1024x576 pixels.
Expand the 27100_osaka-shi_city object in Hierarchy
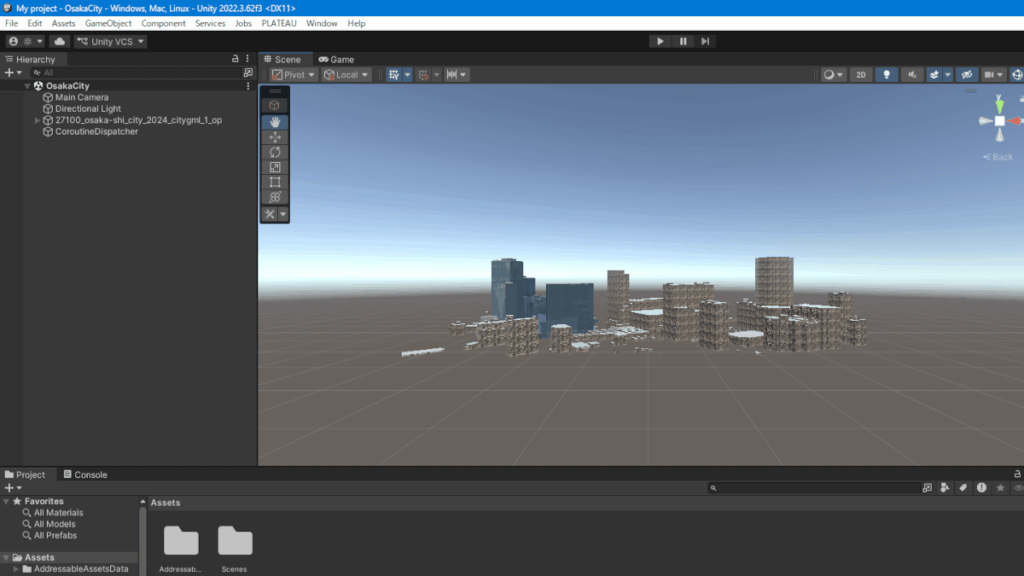coord(37,120)
